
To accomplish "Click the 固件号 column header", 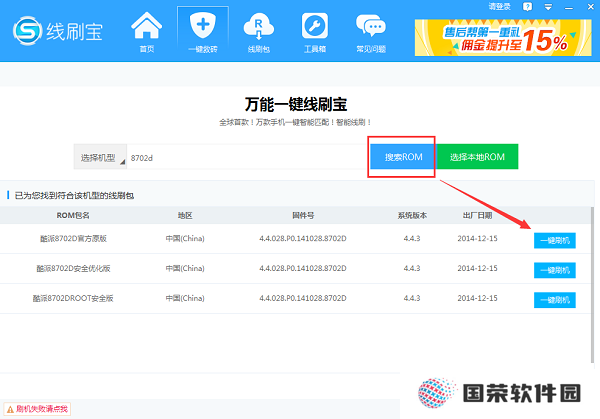I will pos(303,215).
